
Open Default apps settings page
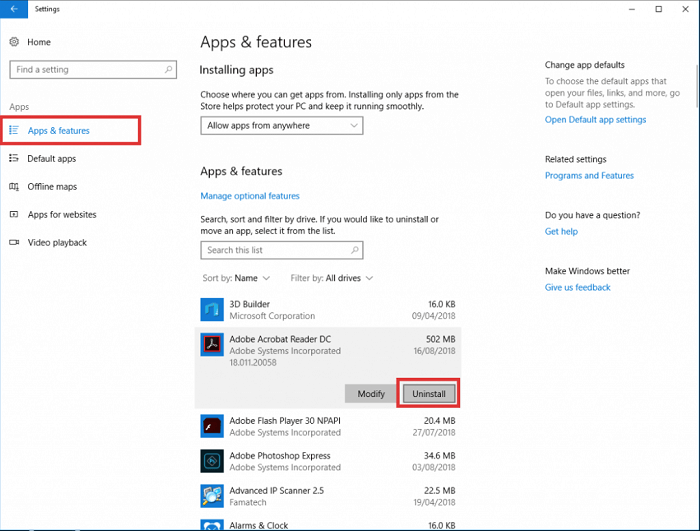pyautogui.click(x=52, y=159)
